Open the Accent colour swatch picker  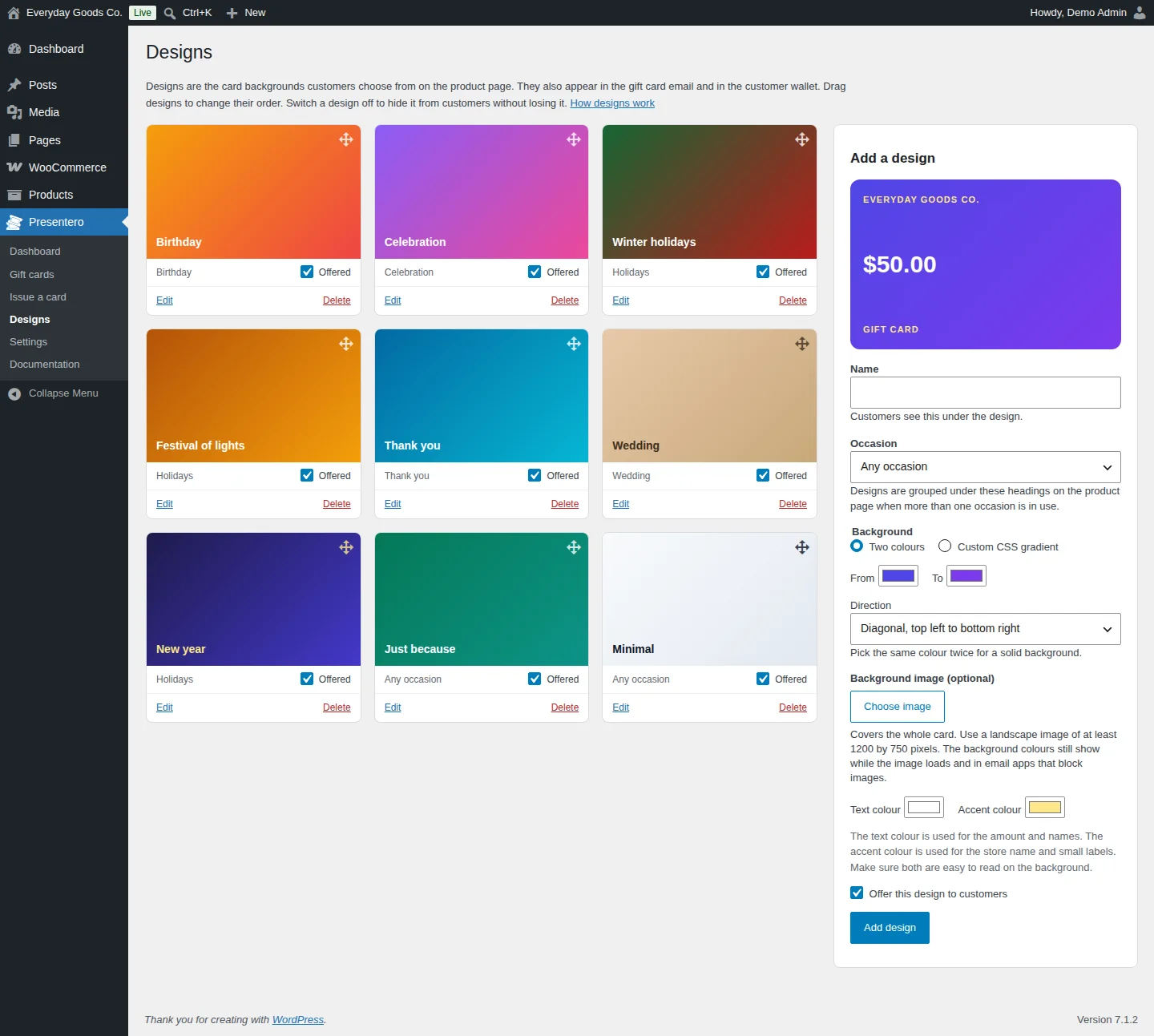[1045, 808]
